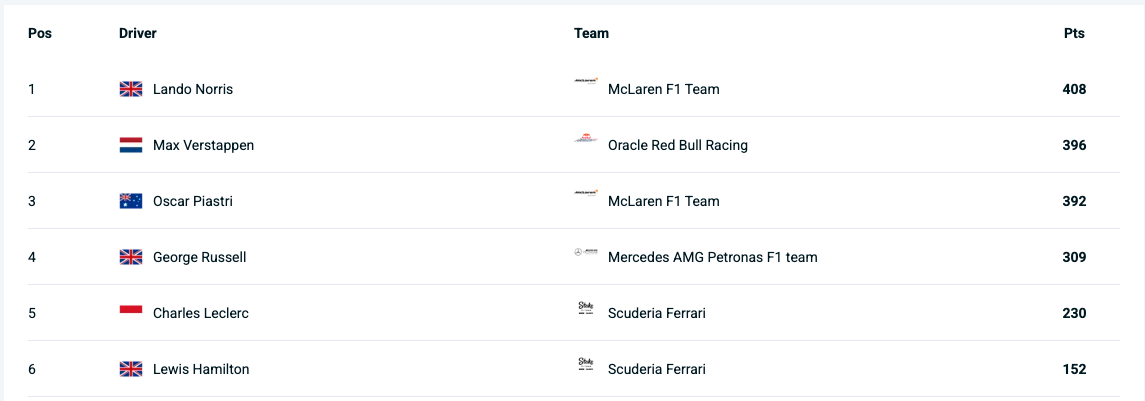Click the British flag beside Lewis Hamilton
Screen dimensions: 1145x401
coord(131,369)
